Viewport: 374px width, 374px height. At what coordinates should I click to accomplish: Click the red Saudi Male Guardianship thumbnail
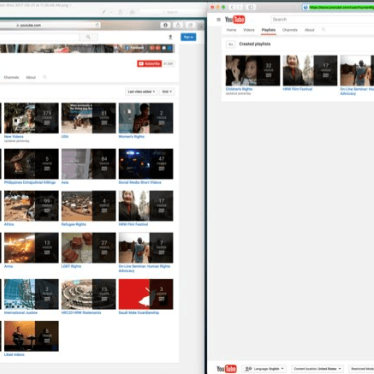click(146, 294)
